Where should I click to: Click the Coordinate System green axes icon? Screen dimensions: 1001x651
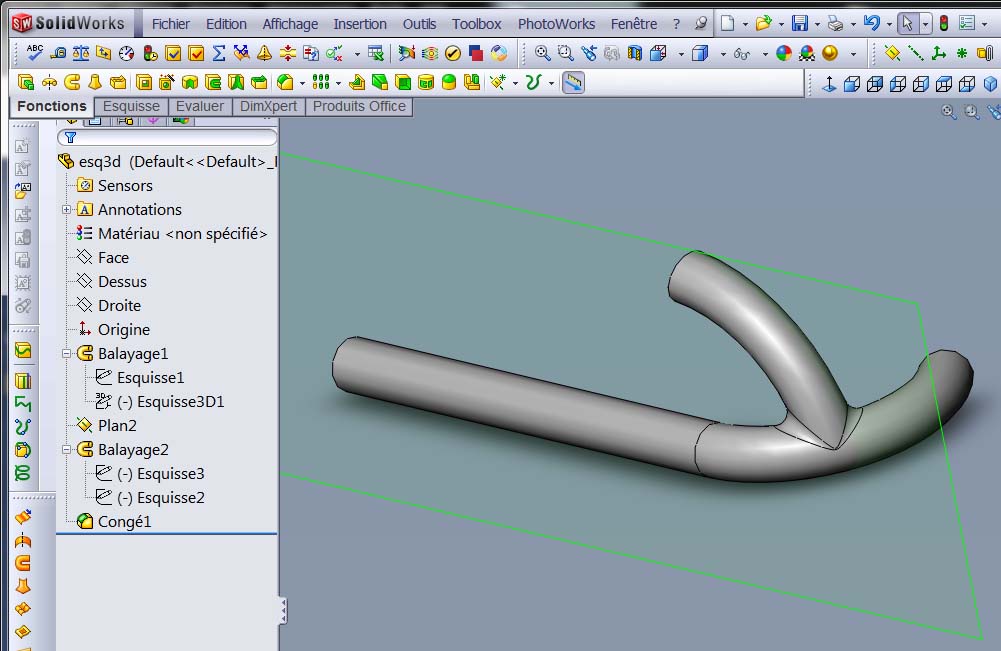pos(938,54)
